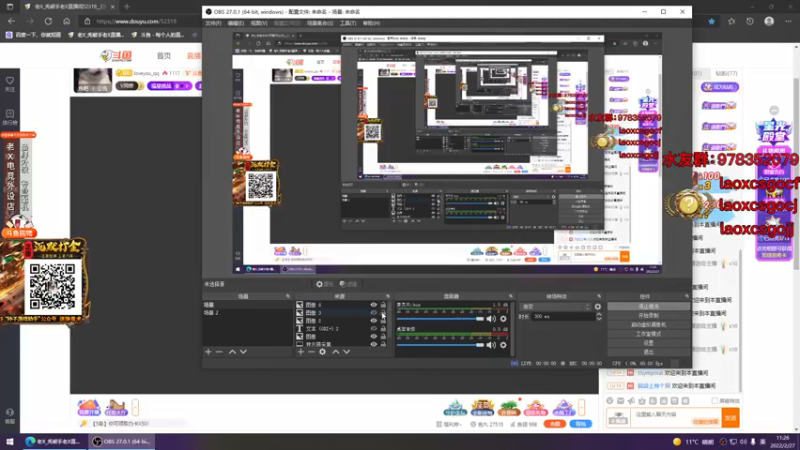
Task: Adjust first mixer channel volume slider
Action: [x=440, y=319]
